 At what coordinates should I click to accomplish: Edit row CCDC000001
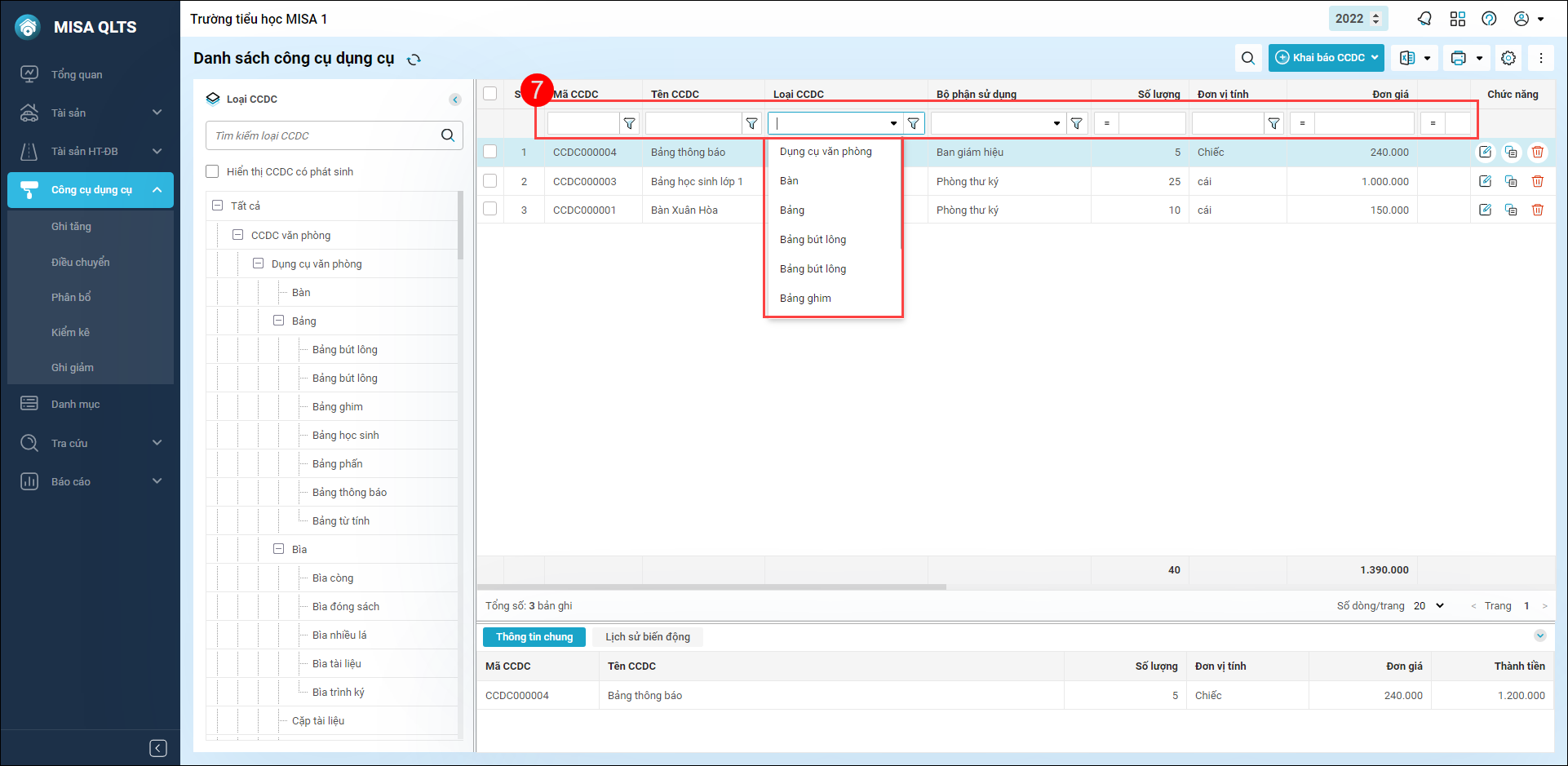1486,210
